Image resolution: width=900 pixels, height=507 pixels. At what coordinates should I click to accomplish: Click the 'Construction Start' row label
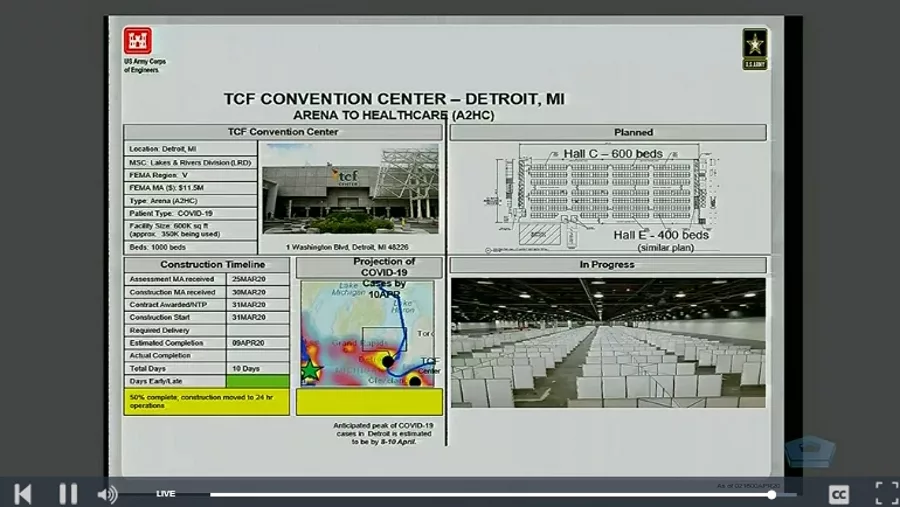click(x=175, y=318)
